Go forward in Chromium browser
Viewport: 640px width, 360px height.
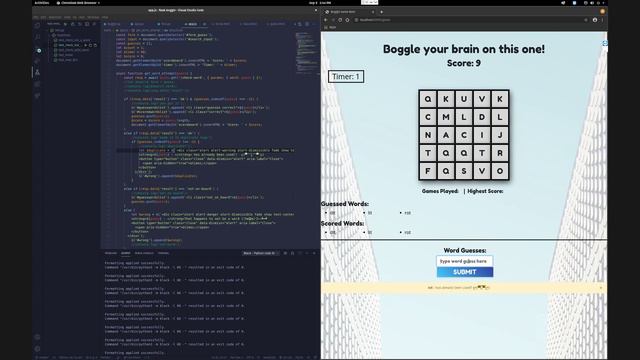click(x=333, y=20)
